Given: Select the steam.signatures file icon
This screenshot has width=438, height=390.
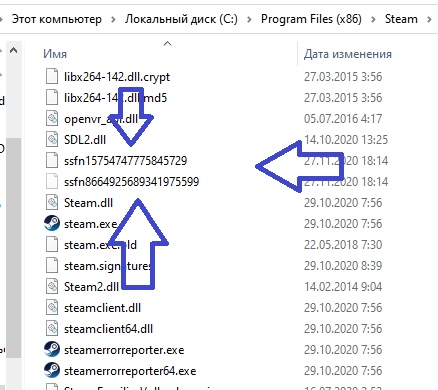Looking at the screenshot, I should point(52,266).
